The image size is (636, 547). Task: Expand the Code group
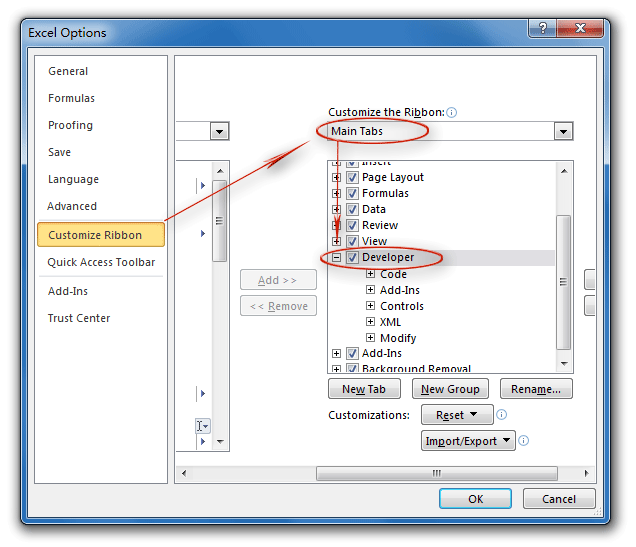tap(370, 274)
